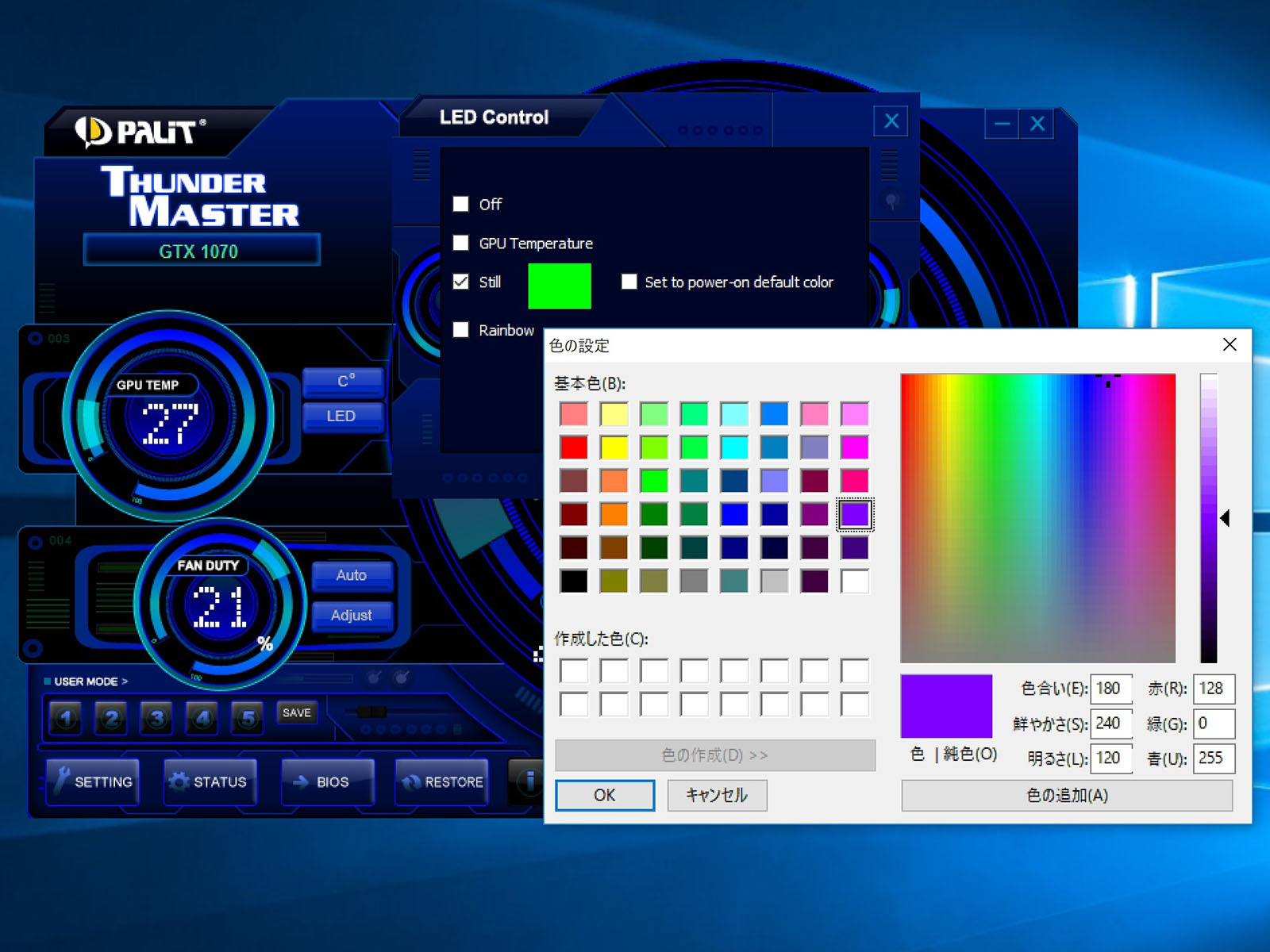Image resolution: width=1270 pixels, height=952 pixels.
Task: Click the green 緑(G) value field
Action: click(x=1214, y=724)
